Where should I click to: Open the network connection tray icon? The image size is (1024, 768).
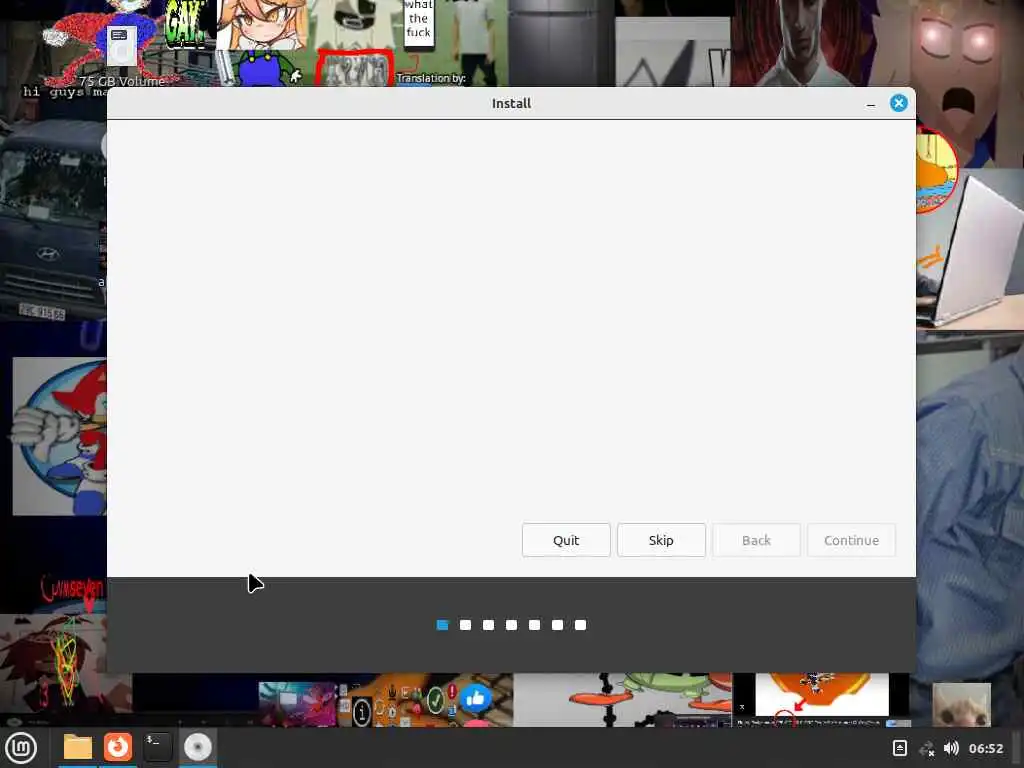926,748
